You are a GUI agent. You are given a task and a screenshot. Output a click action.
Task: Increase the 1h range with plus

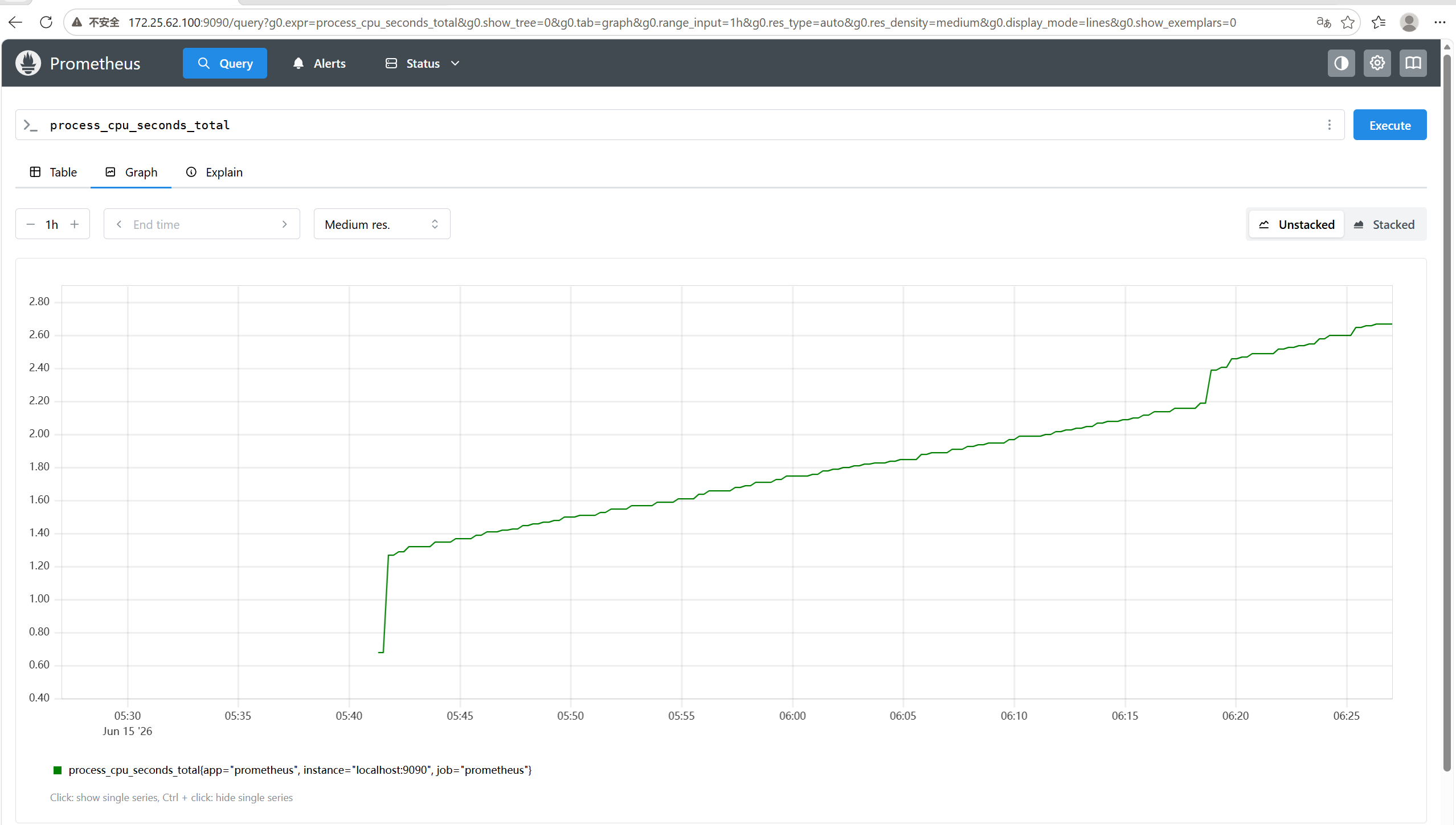point(75,224)
